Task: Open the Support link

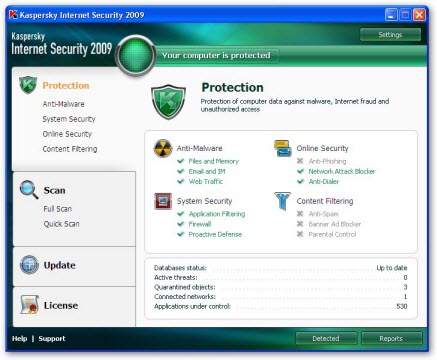Action: [x=52, y=339]
